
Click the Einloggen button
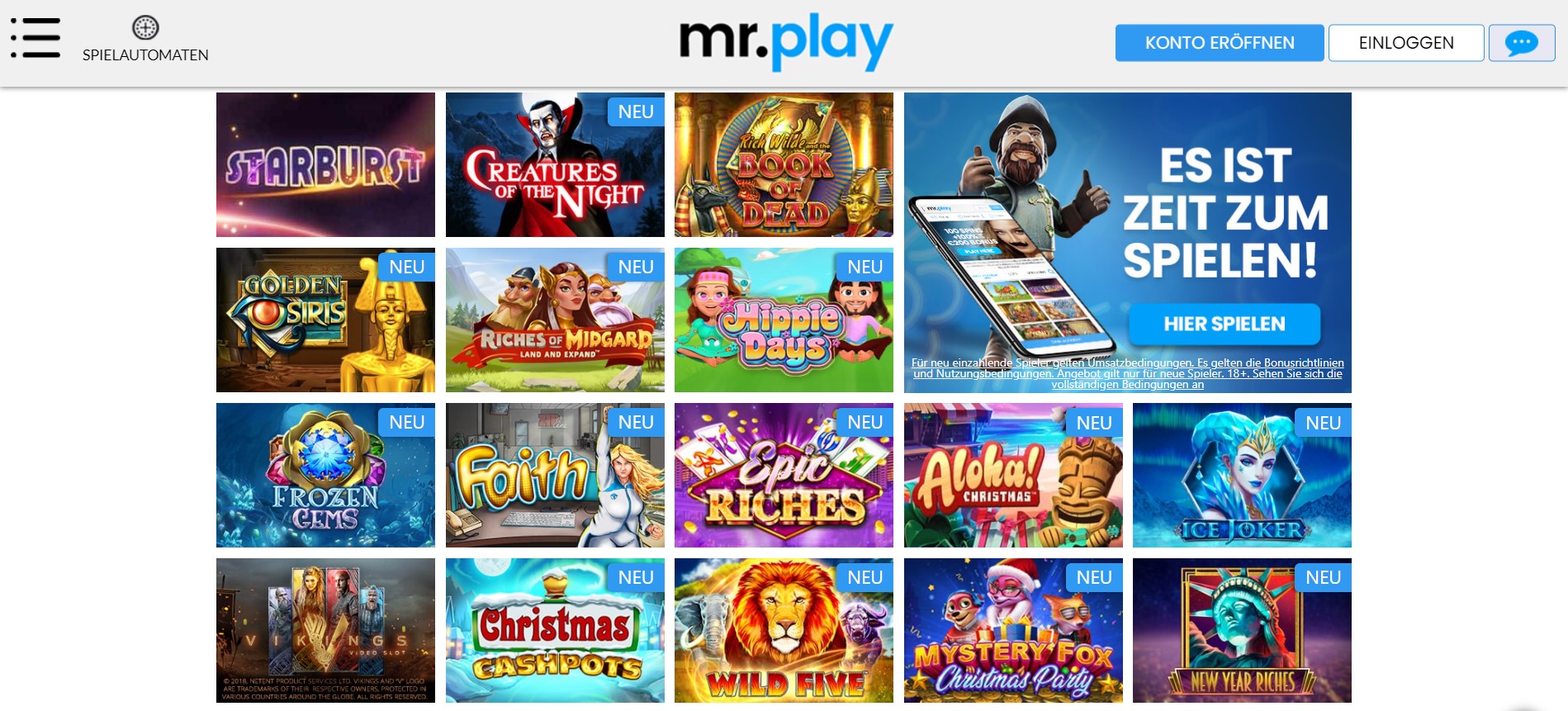[1406, 43]
